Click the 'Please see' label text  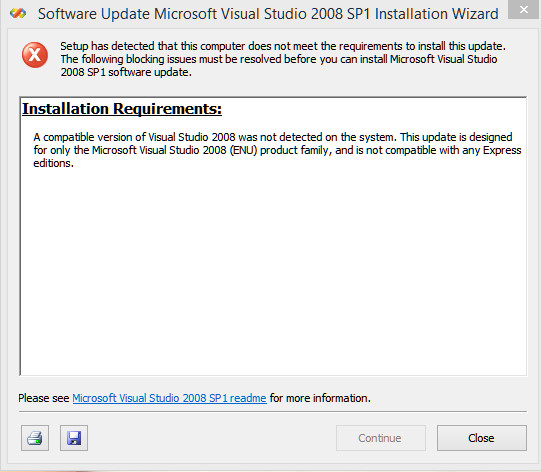coord(44,398)
